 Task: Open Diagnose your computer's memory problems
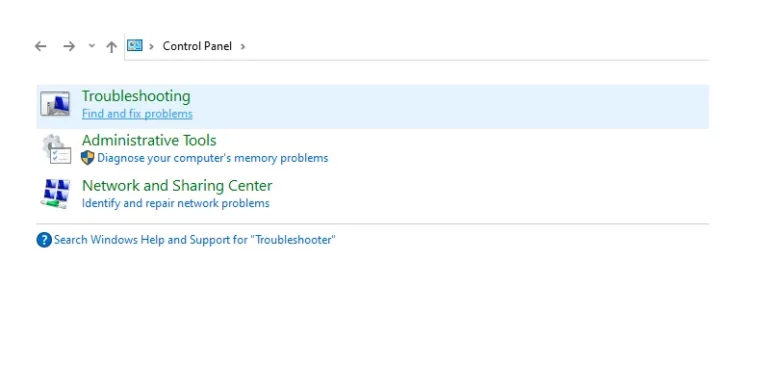tap(213, 158)
